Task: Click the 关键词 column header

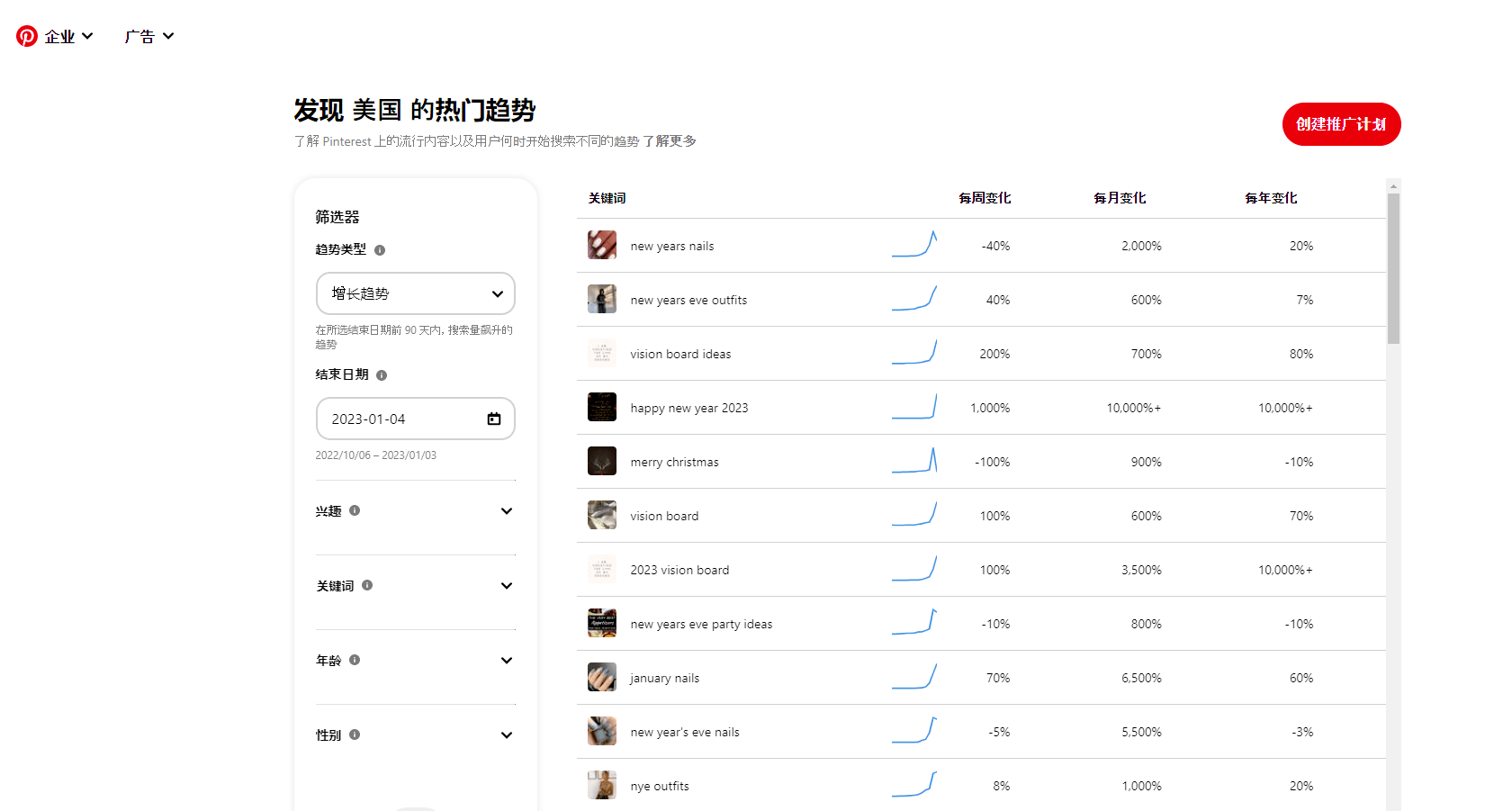Action: pos(607,198)
